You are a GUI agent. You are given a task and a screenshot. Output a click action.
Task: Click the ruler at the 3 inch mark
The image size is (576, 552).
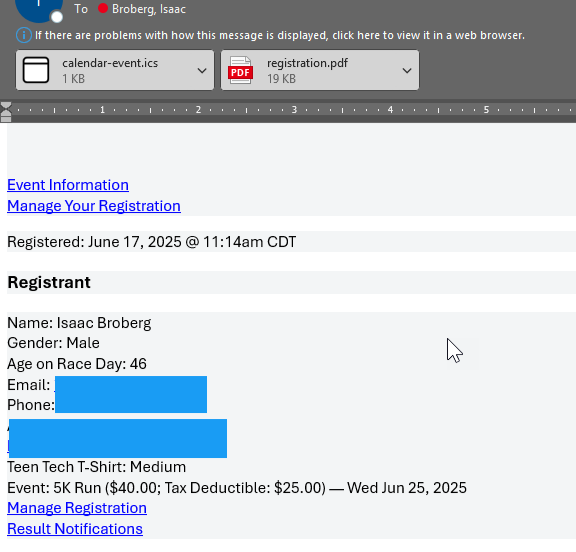pos(294,109)
